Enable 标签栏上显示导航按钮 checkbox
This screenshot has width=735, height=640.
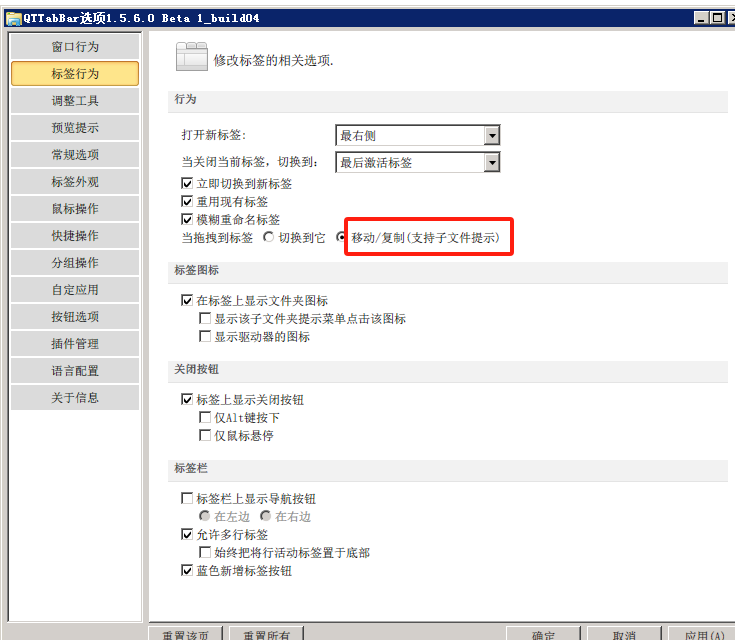pos(187,498)
